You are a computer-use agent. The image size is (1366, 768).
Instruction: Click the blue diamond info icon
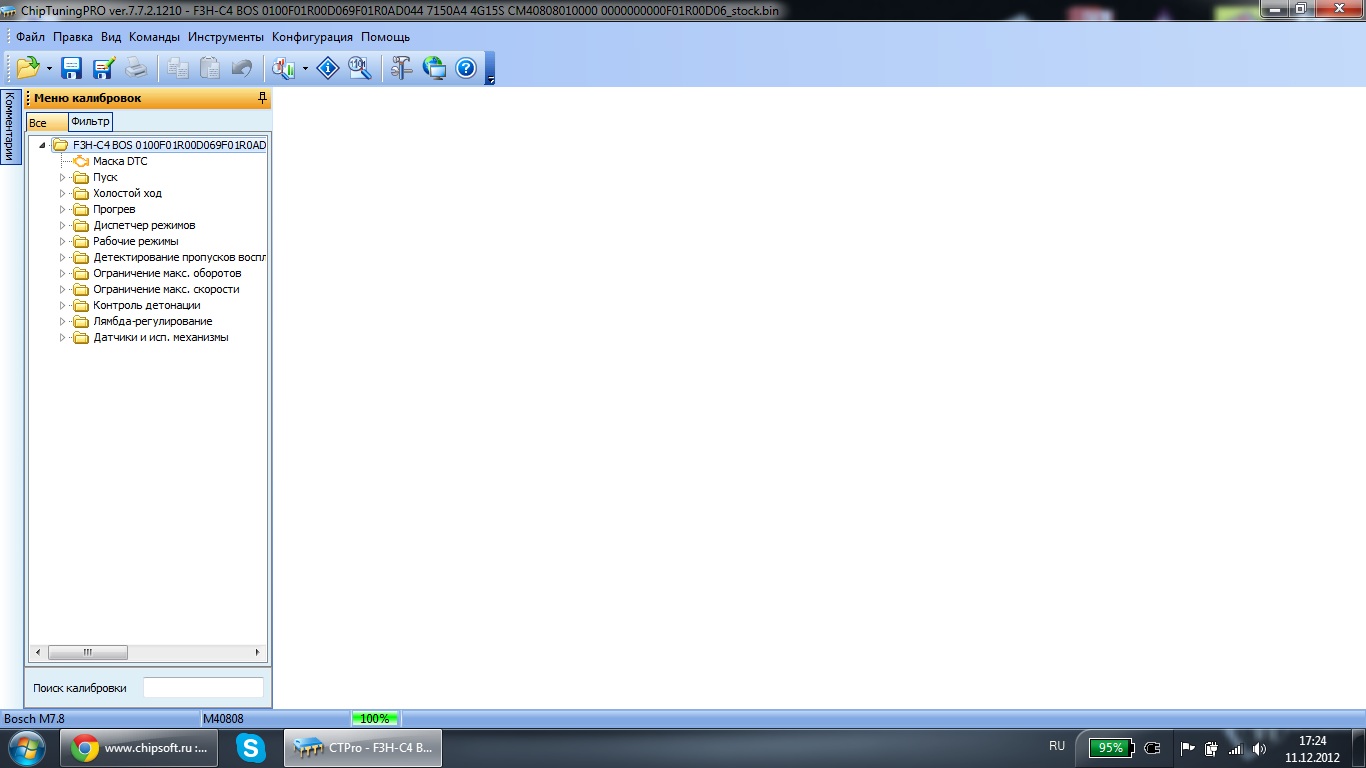[x=328, y=68]
